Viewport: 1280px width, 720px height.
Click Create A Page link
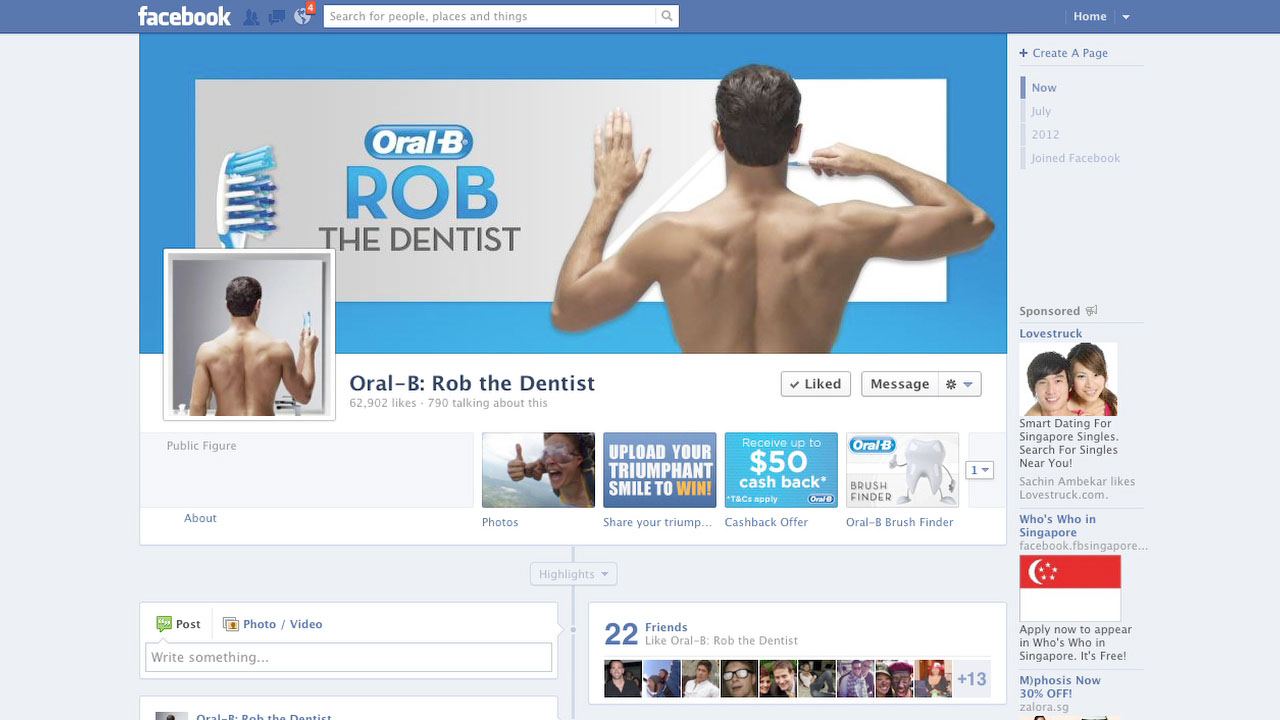click(1063, 53)
